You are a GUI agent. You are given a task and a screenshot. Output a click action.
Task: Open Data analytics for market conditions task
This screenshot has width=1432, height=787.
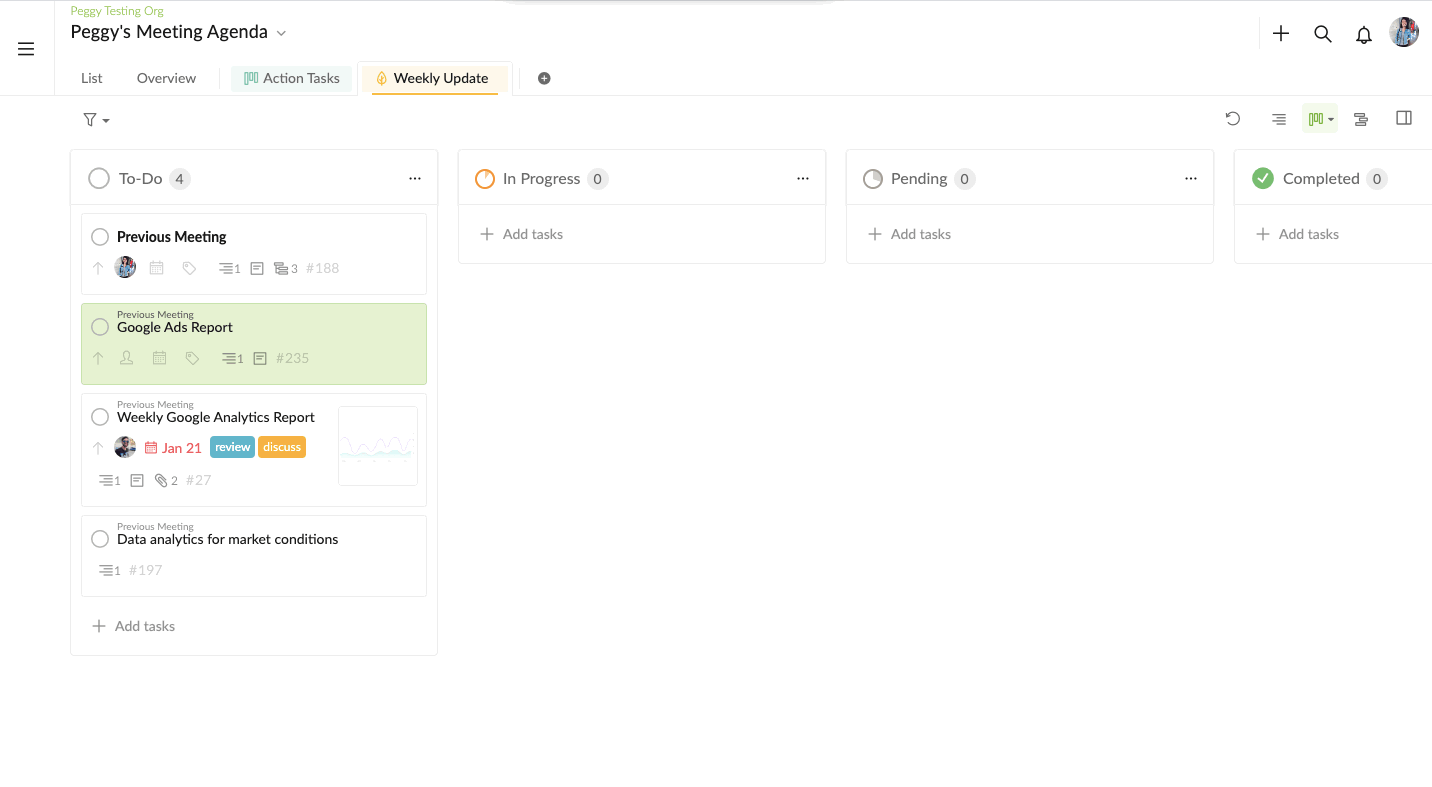(x=228, y=539)
